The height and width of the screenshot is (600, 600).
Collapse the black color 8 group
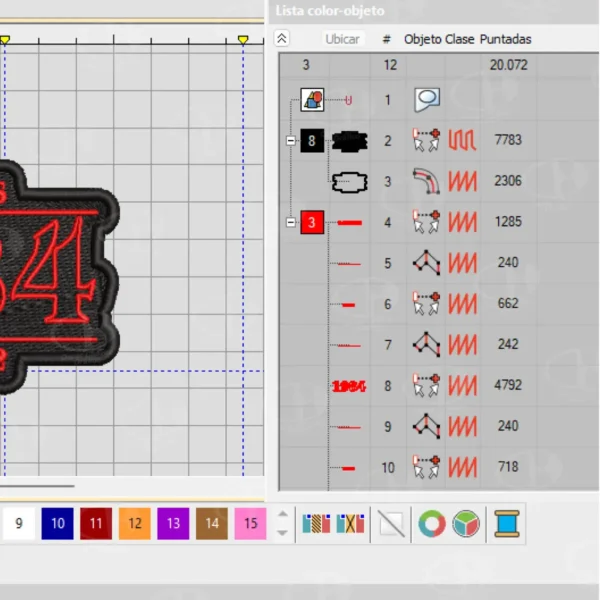coord(290,141)
